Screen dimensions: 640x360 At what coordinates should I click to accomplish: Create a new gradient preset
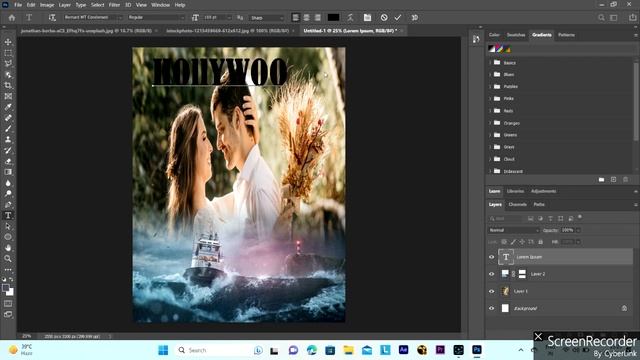point(613,180)
